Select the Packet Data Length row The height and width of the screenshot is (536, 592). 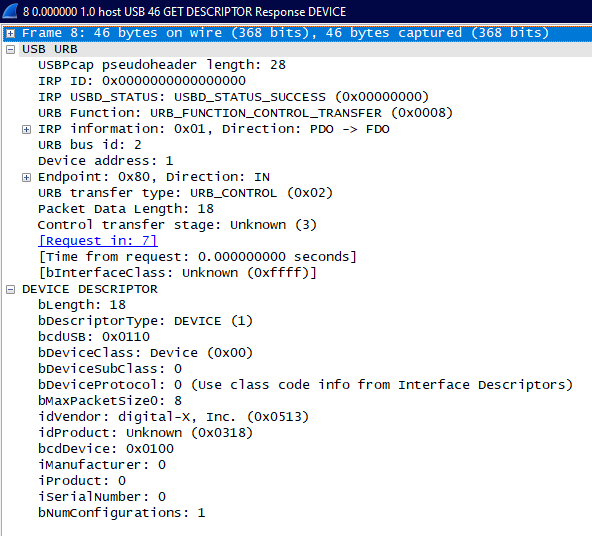coord(126,209)
